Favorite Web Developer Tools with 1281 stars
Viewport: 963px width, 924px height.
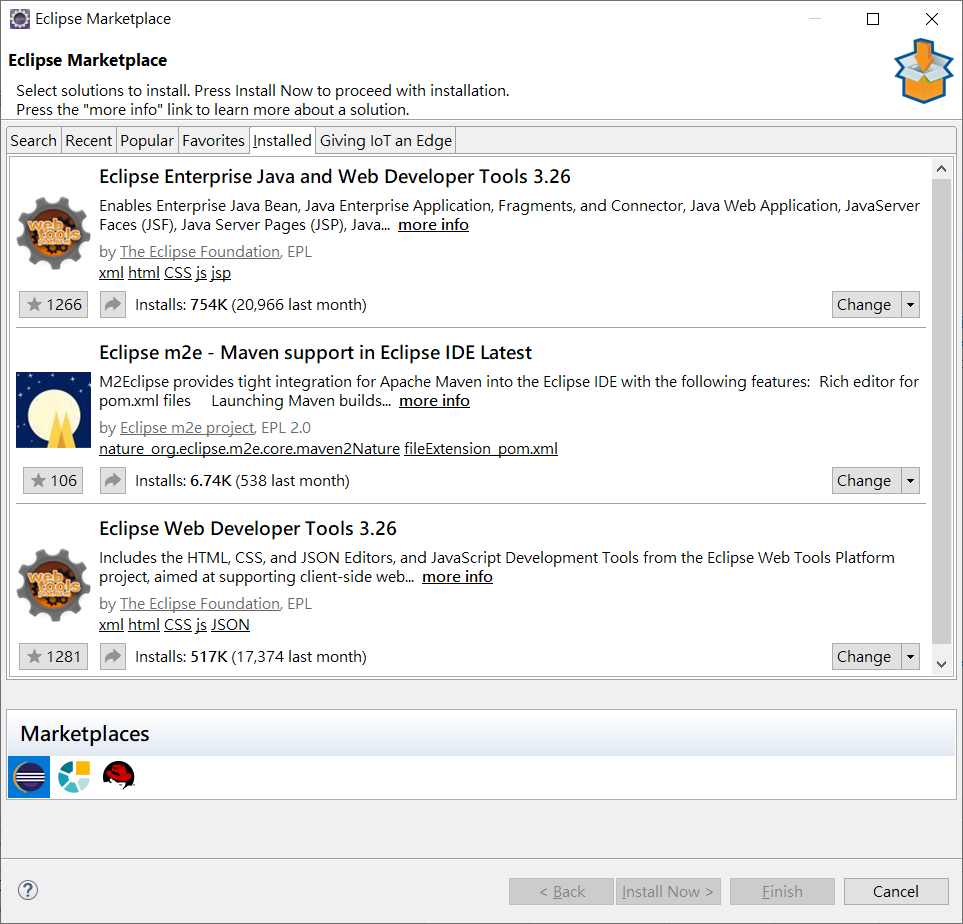click(53, 657)
